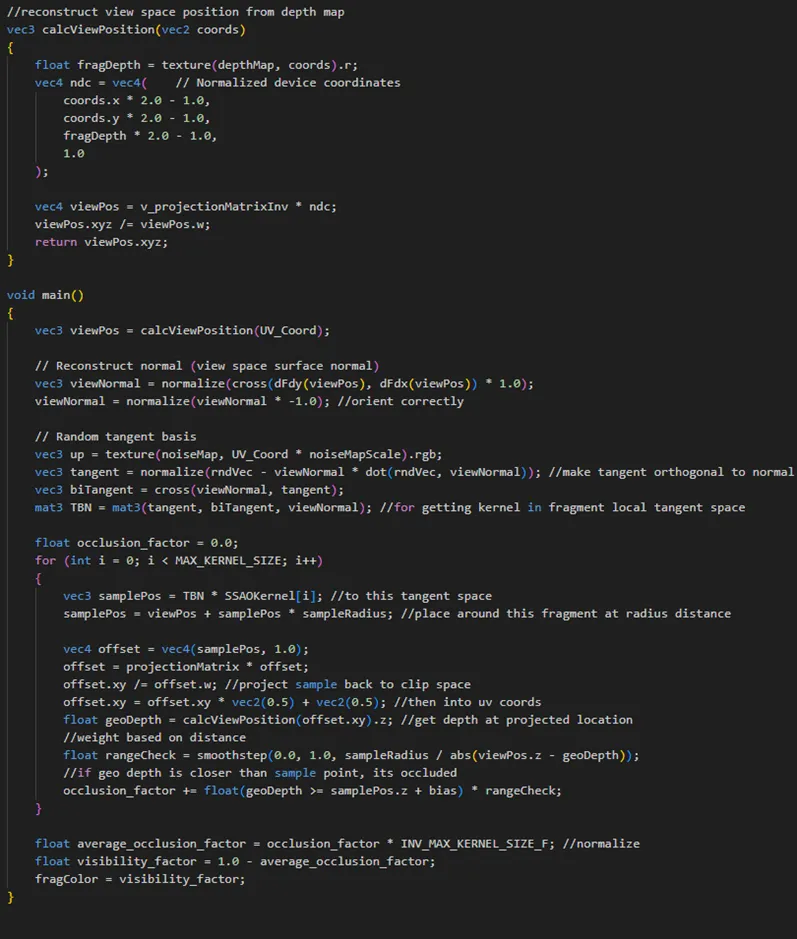Click 'mat3(tangent, biTangent, viewNormal)' in the TBN line

(x=241, y=507)
